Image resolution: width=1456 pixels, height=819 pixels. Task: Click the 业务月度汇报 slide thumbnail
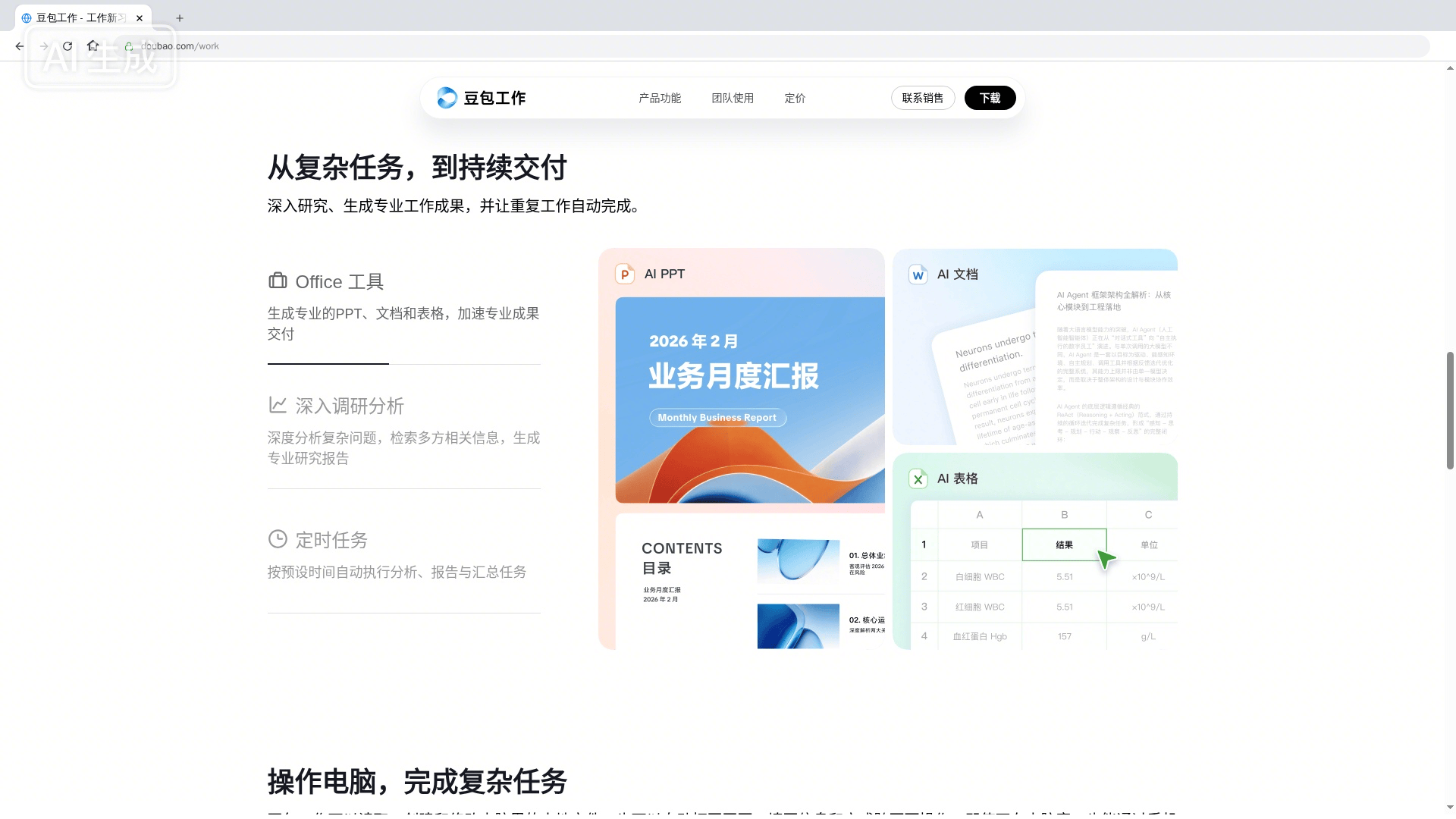click(x=750, y=400)
